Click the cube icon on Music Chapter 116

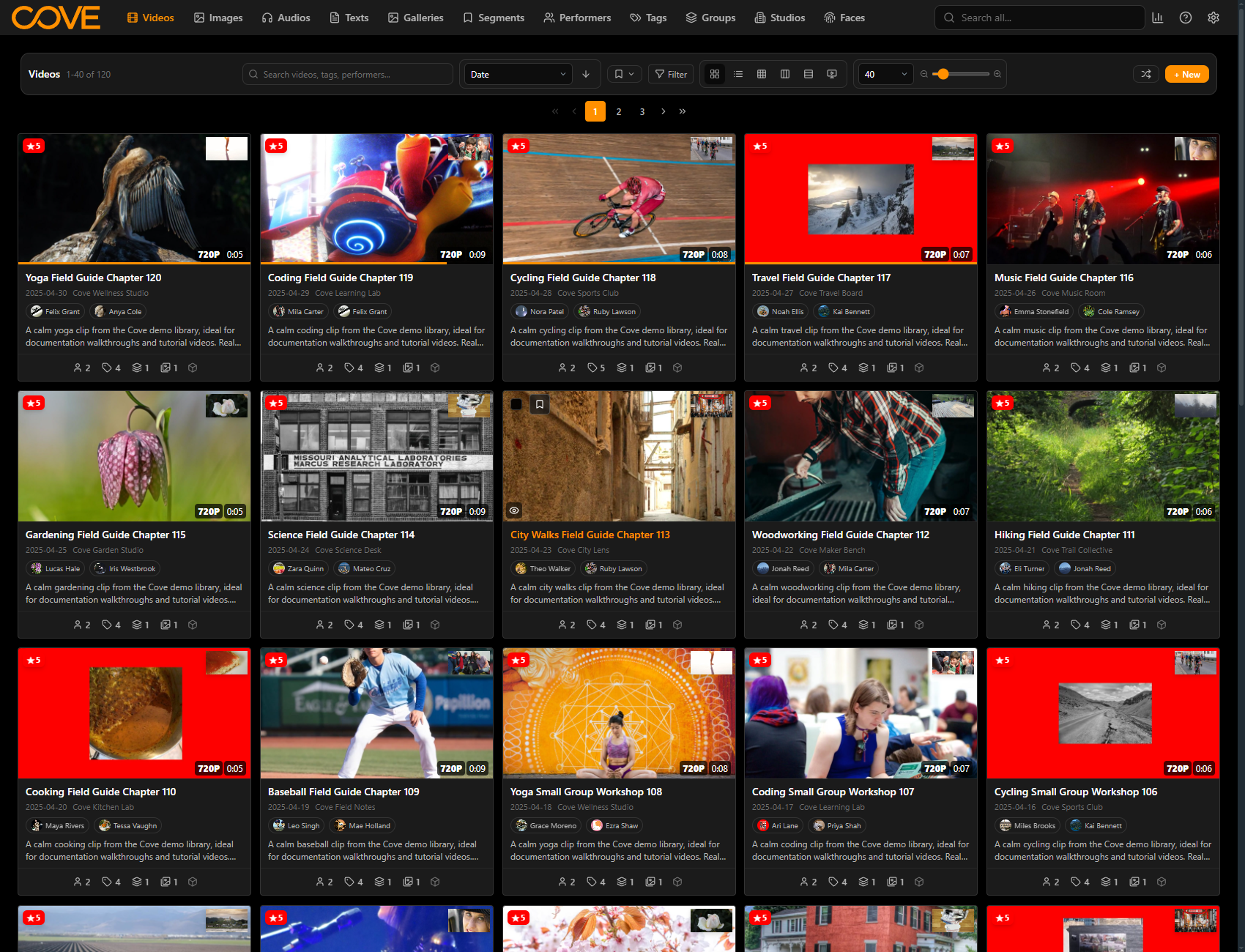coord(1162,368)
